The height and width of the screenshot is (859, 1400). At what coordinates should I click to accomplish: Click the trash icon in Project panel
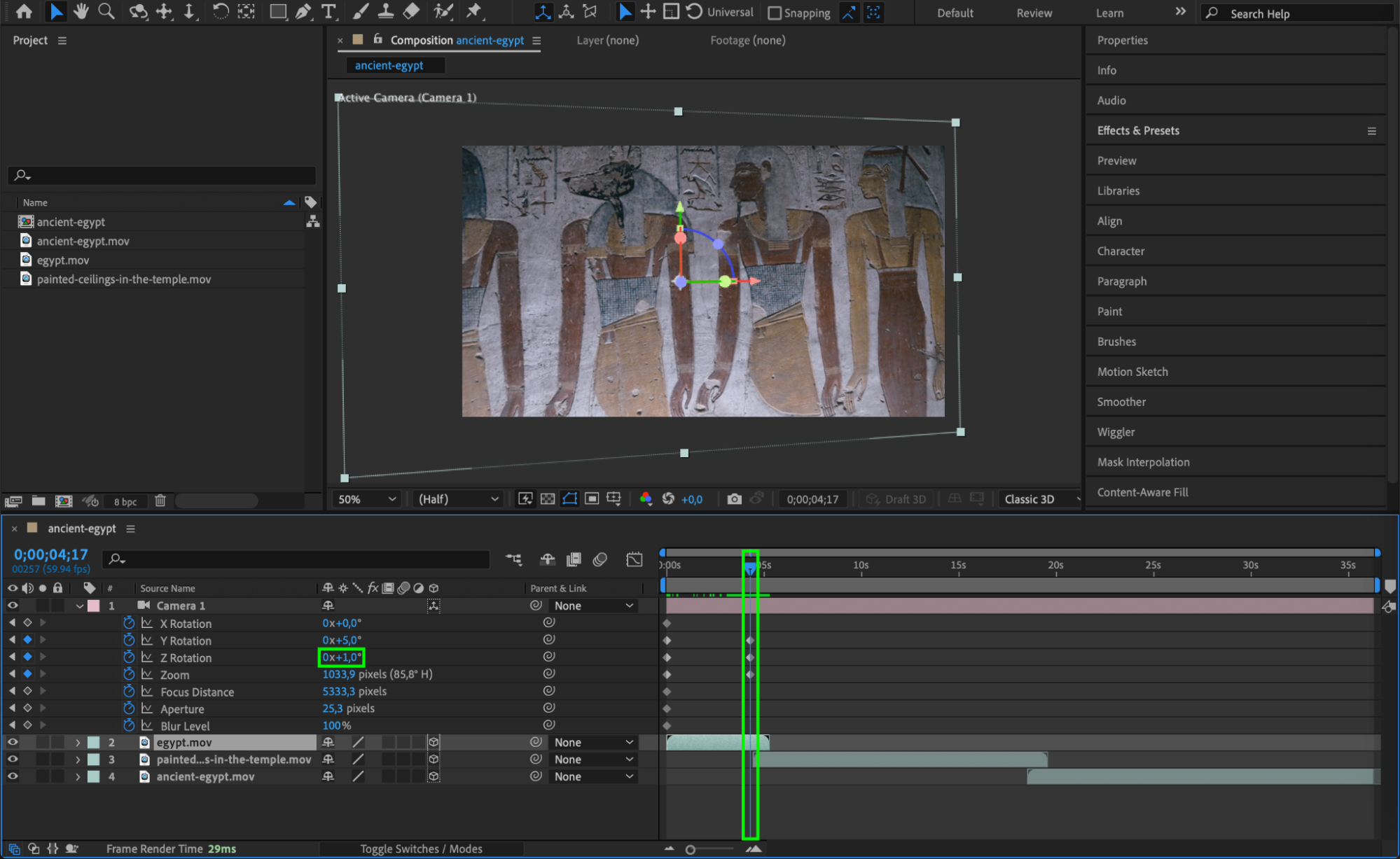pyautogui.click(x=160, y=501)
